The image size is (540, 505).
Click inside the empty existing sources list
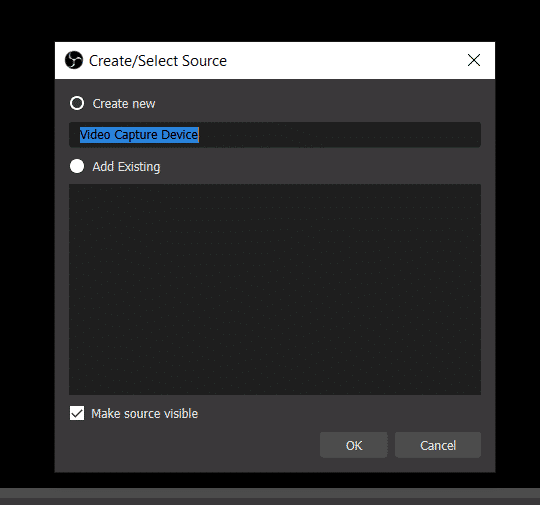(x=275, y=289)
